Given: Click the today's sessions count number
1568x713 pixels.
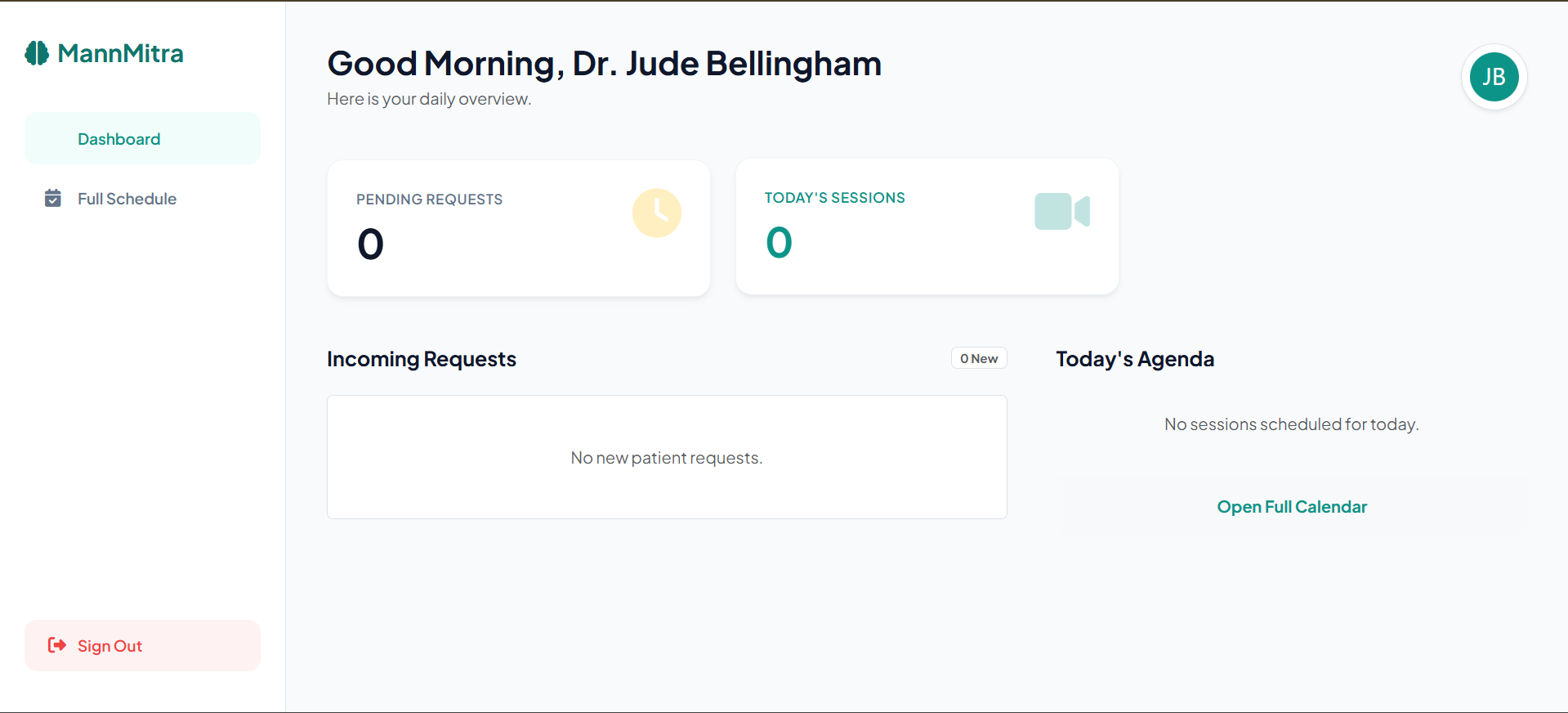Looking at the screenshot, I should pos(779,243).
